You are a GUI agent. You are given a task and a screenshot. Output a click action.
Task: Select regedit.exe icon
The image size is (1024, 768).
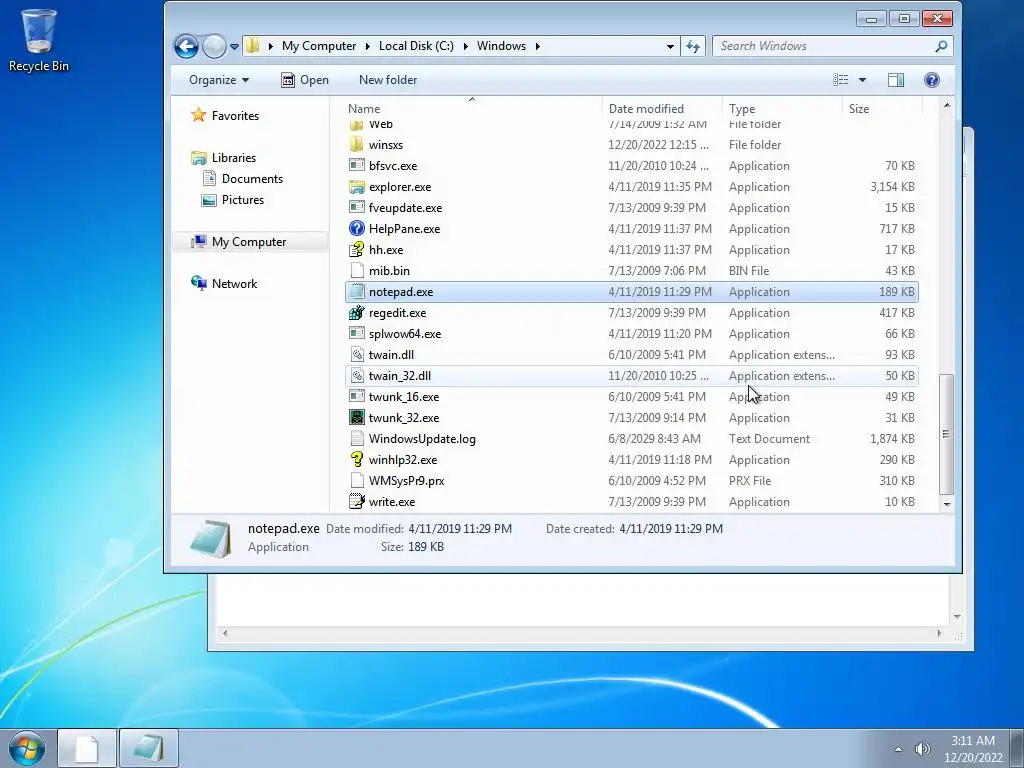click(x=357, y=313)
